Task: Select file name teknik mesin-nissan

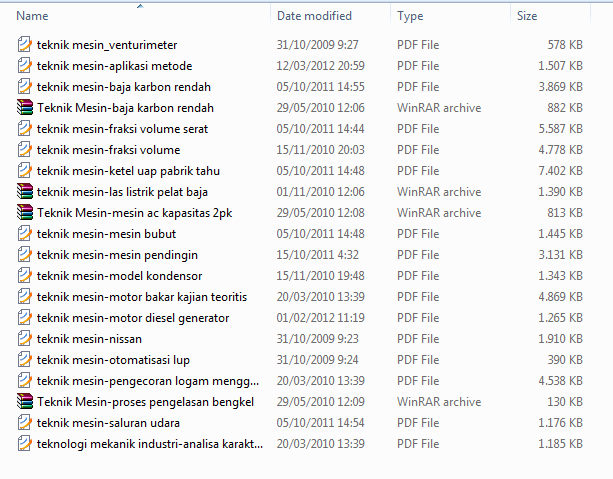Action: tap(90, 339)
